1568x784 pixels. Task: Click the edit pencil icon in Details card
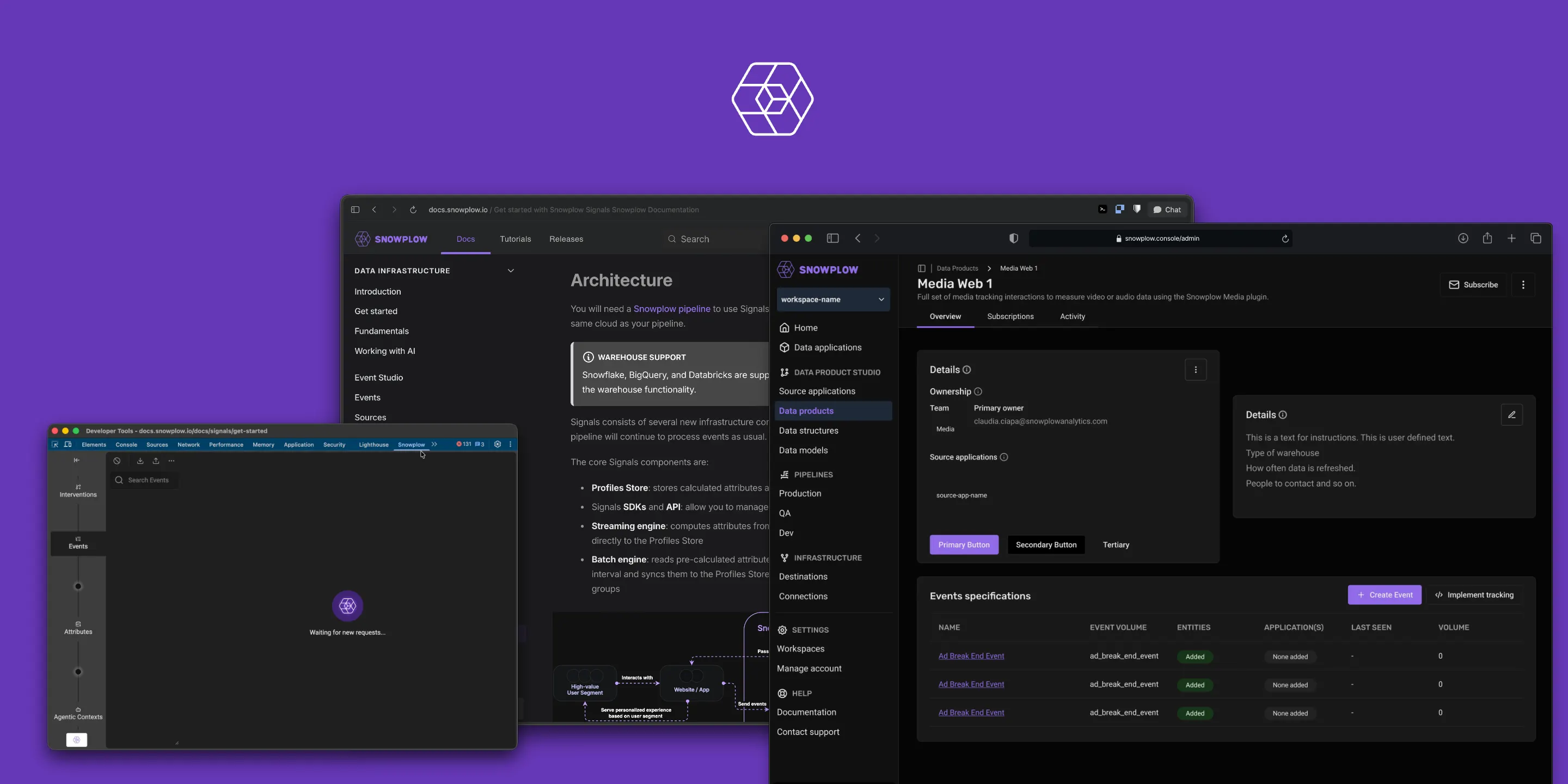click(x=1511, y=414)
